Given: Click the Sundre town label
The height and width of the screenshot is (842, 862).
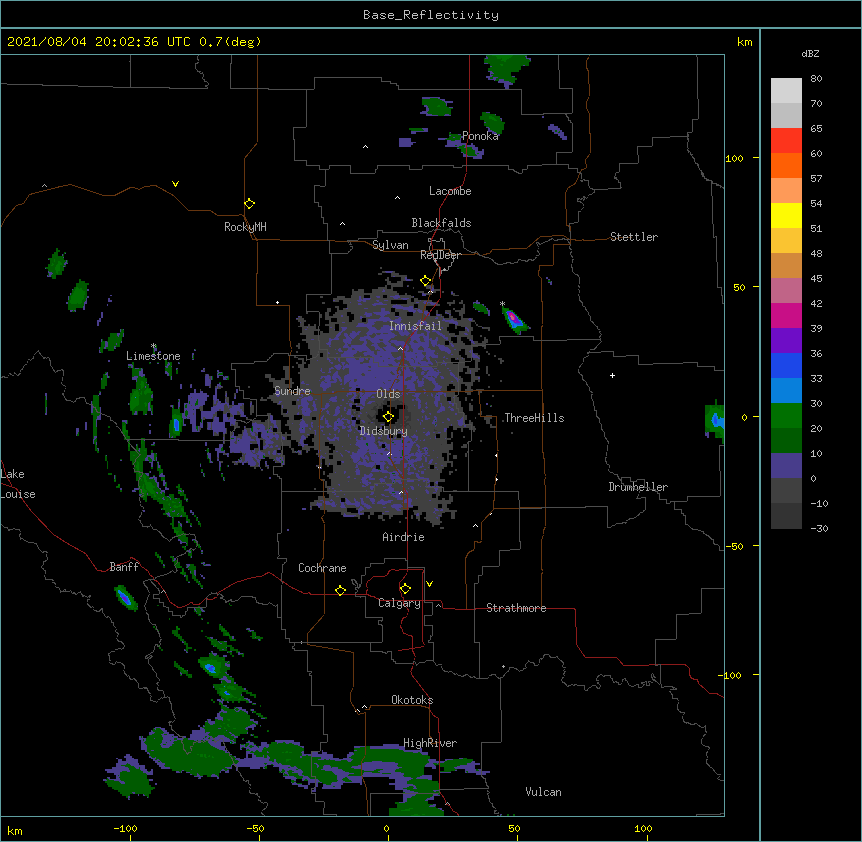Looking at the screenshot, I should coord(292,391).
